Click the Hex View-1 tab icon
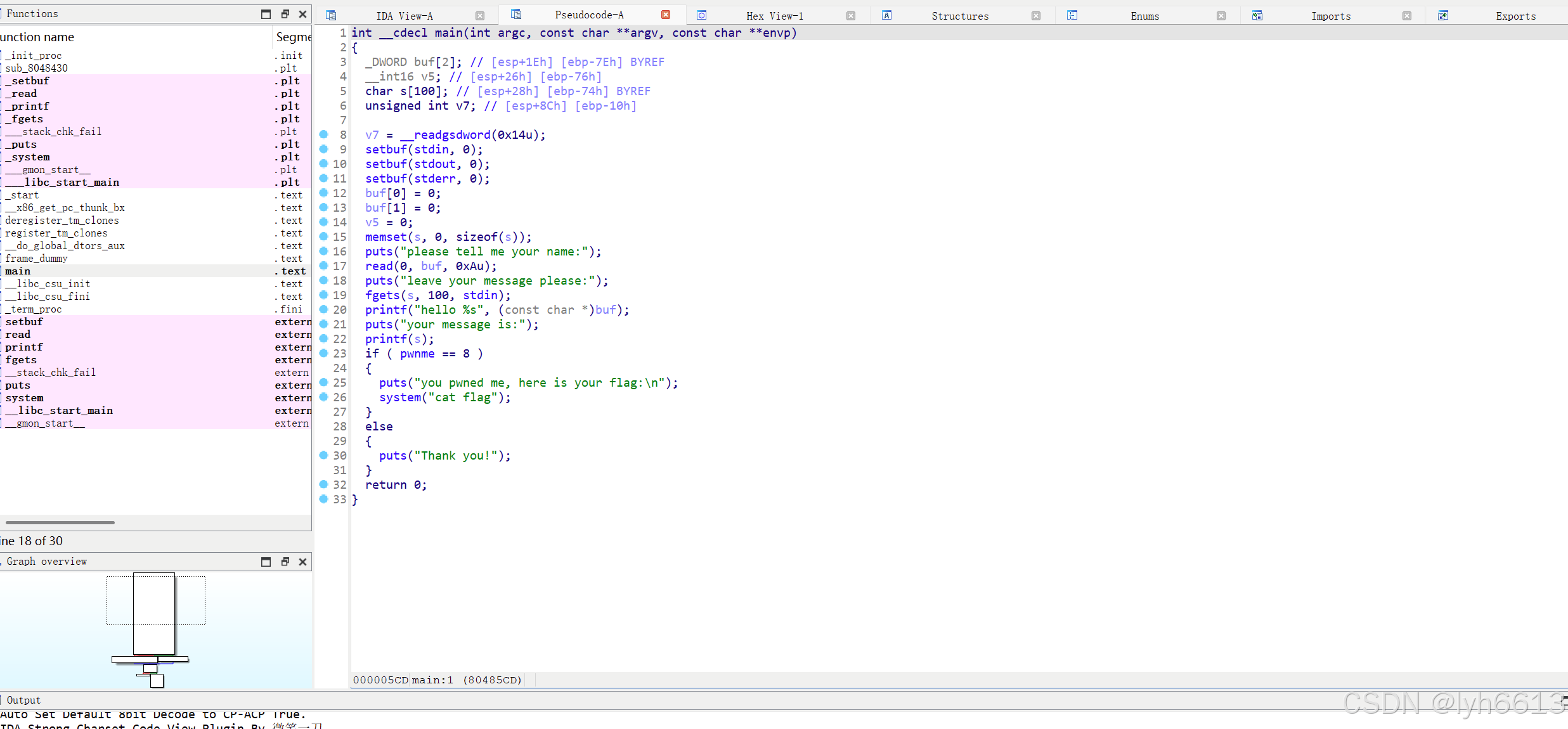The height and width of the screenshot is (729, 1568). pyautogui.click(x=701, y=15)
